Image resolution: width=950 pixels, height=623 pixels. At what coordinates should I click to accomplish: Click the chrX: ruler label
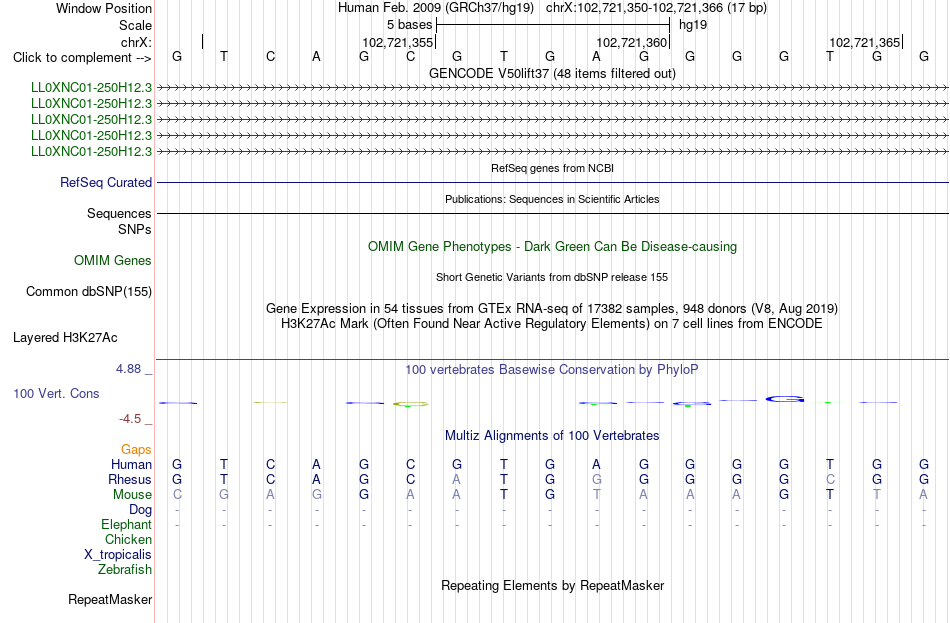pyautogui.click(x=136, y=42)
